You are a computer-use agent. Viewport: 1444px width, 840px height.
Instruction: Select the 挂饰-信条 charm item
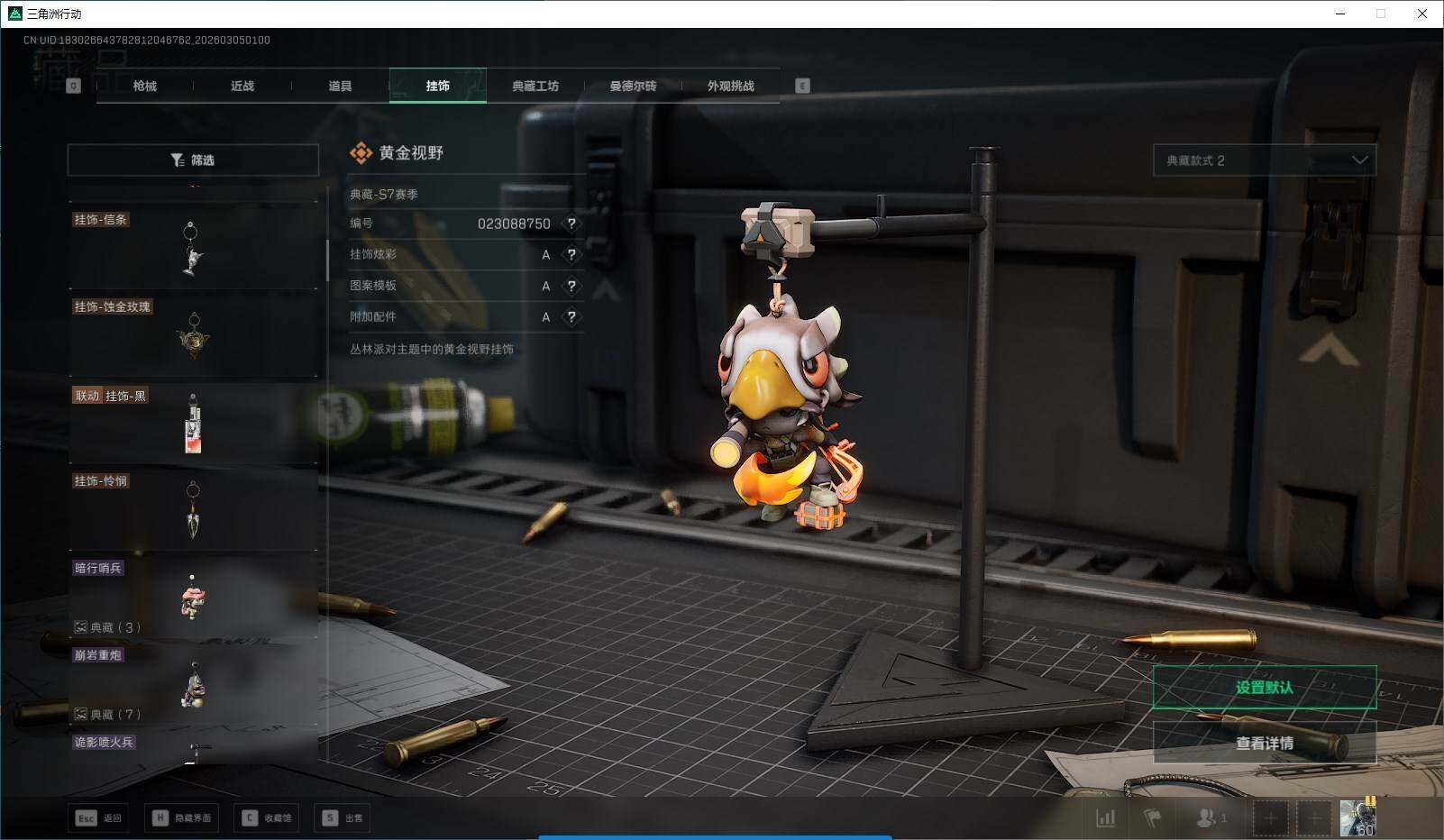pyautogui.click(x=193, y=248)
